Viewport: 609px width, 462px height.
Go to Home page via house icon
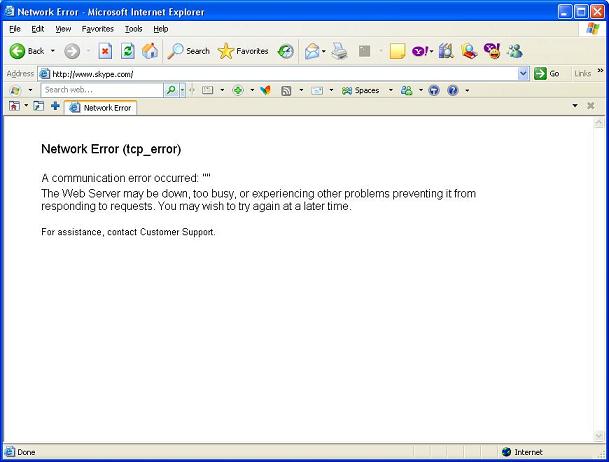coord(150,51)
